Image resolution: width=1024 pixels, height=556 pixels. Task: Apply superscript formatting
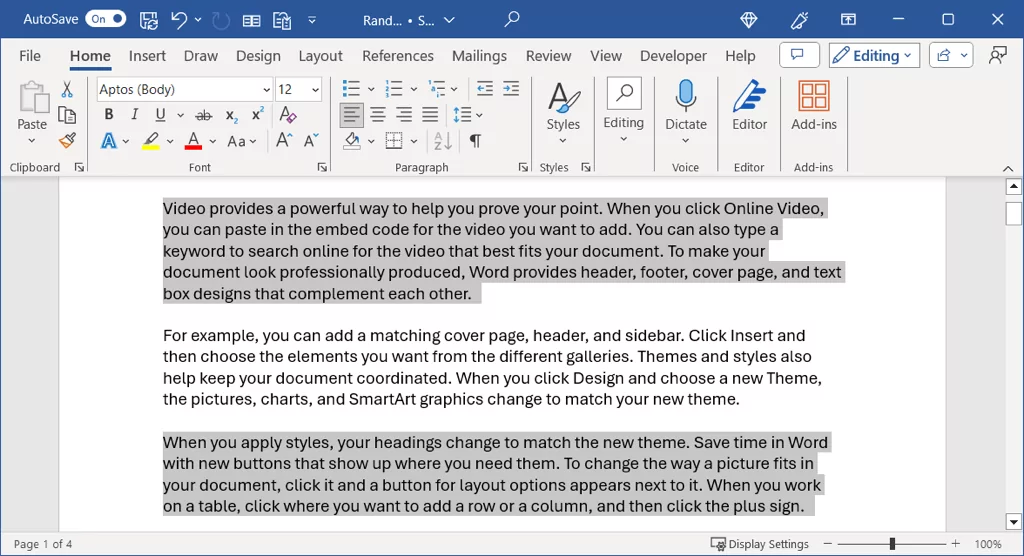257,114
